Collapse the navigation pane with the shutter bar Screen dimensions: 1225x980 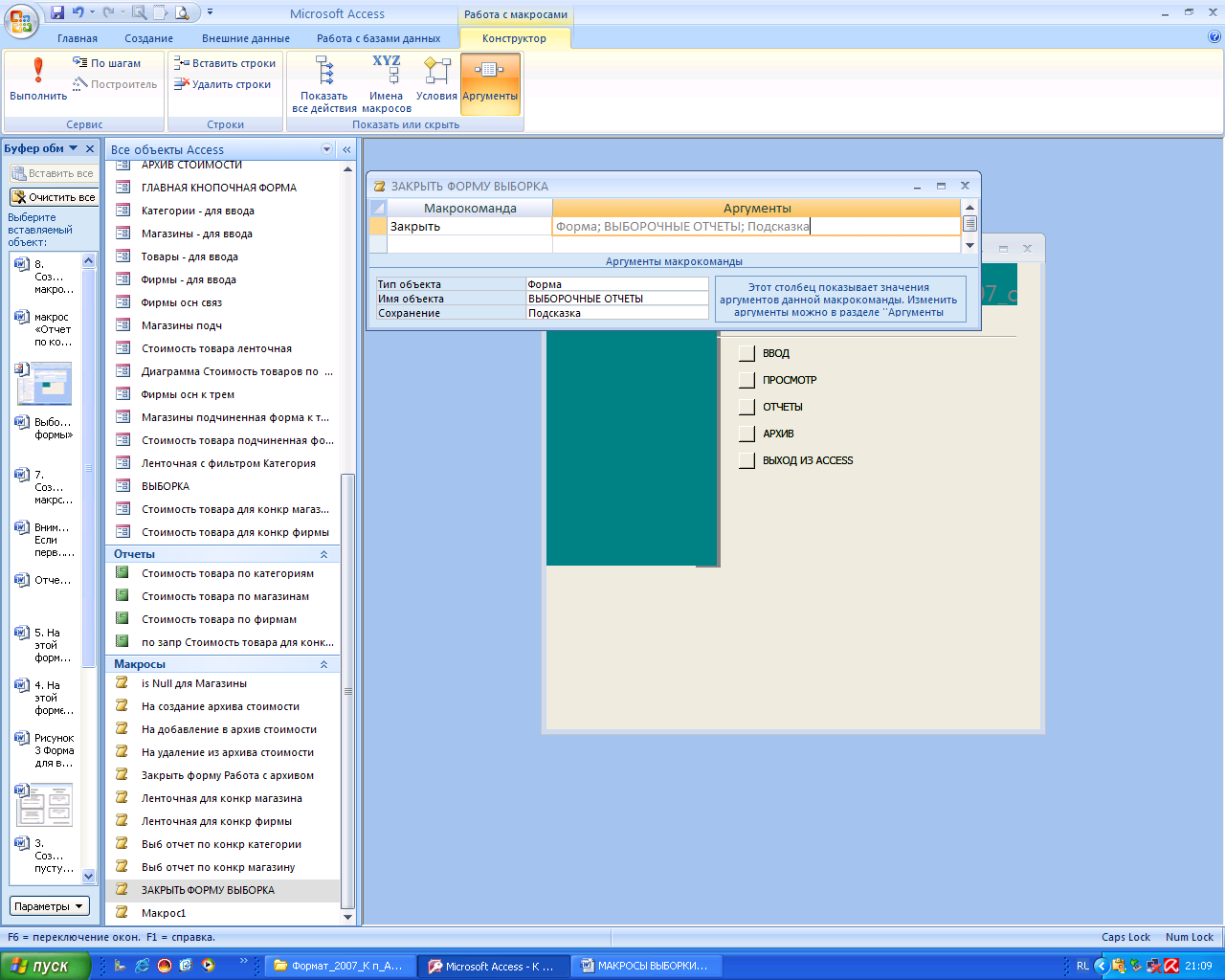coord(346,149)
